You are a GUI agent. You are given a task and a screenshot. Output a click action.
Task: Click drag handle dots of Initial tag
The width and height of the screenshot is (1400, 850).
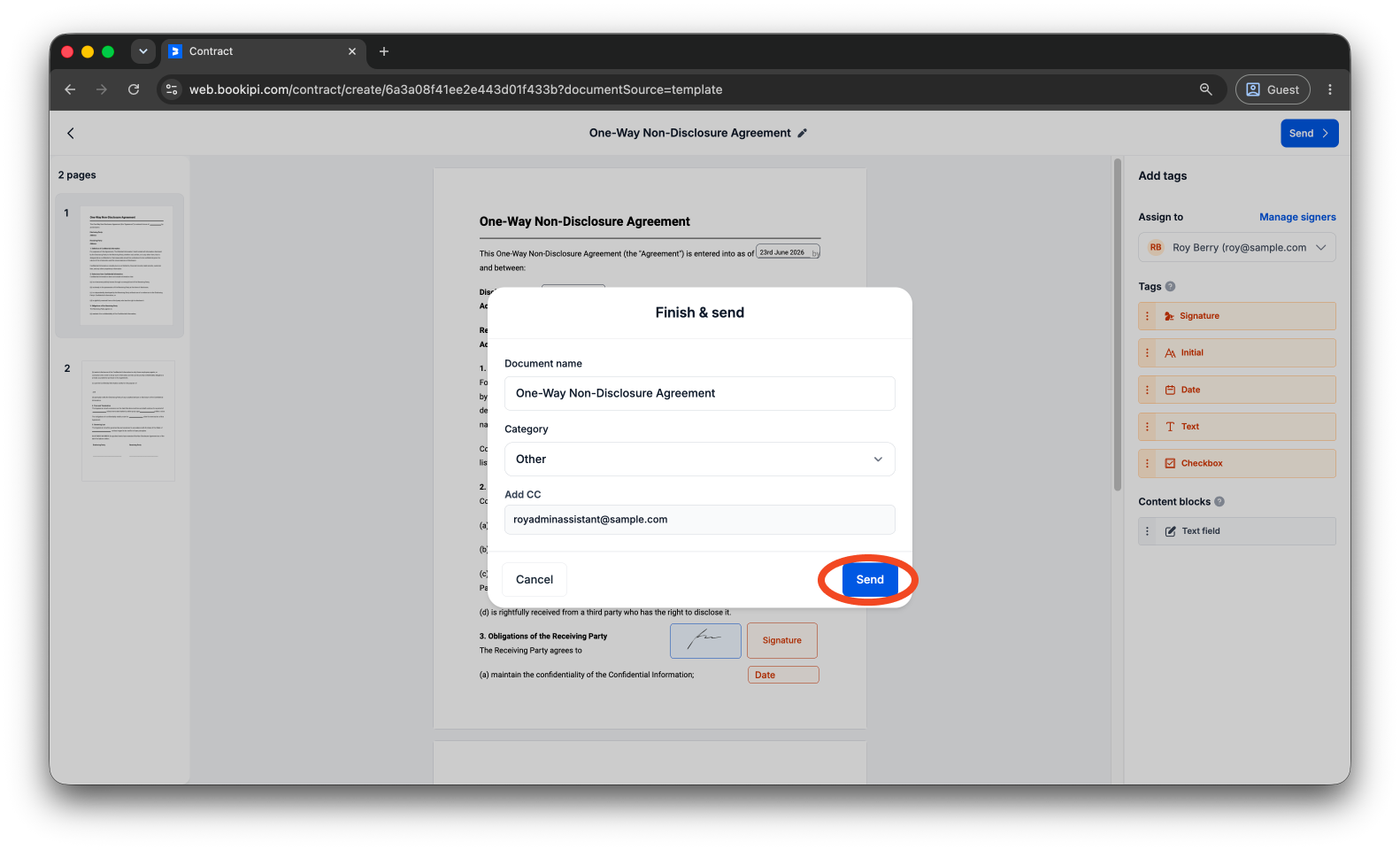pos(1147,352)
